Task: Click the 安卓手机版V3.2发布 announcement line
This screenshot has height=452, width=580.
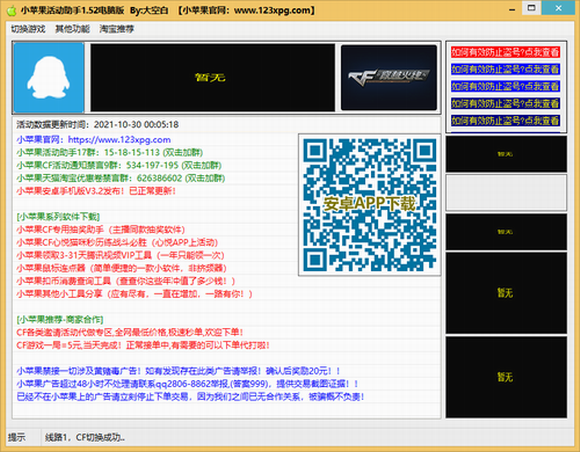Action: [x=96, y=191]
